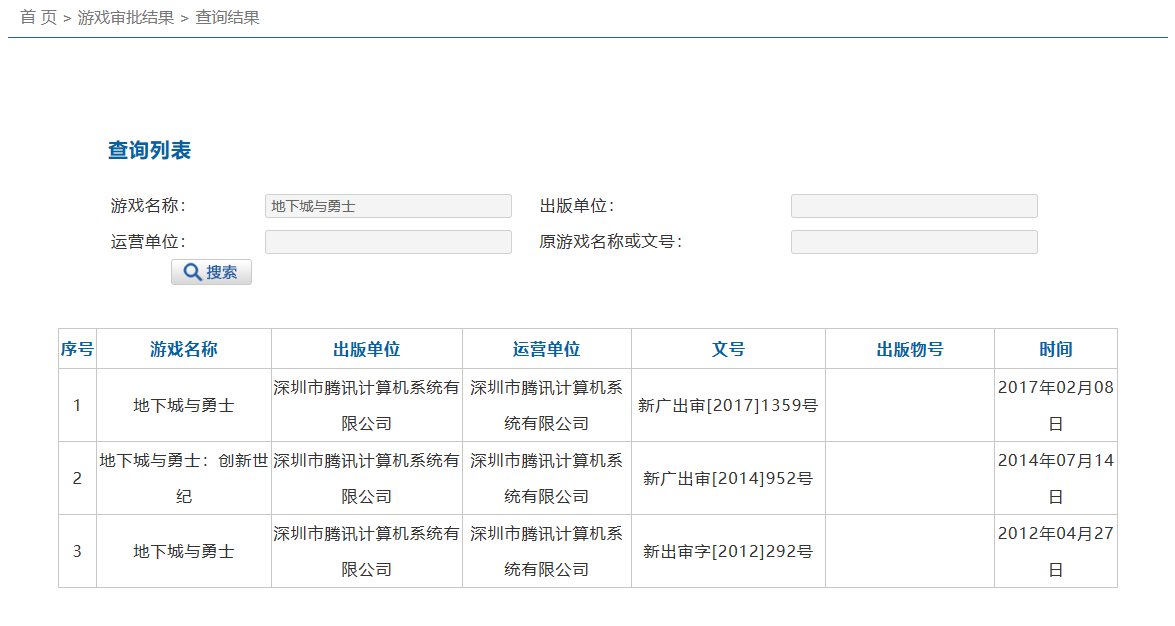
Task: Click the 查询结果 breadcrumb text
Action: coord(227,17)
